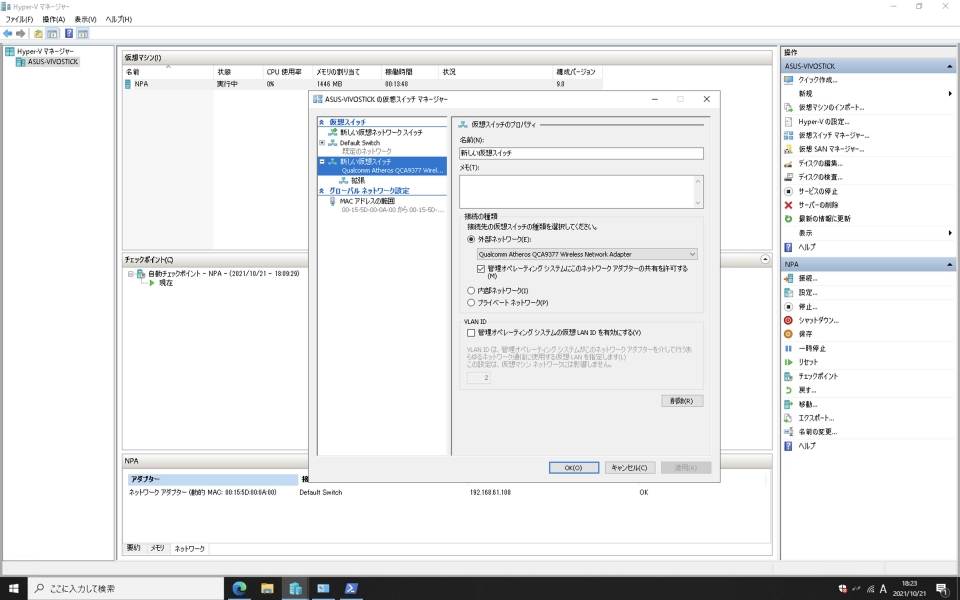Collapse the ASUS-VIVOSTICK actions section
This screenshot has height=600, width=960.
click(950, 66)
